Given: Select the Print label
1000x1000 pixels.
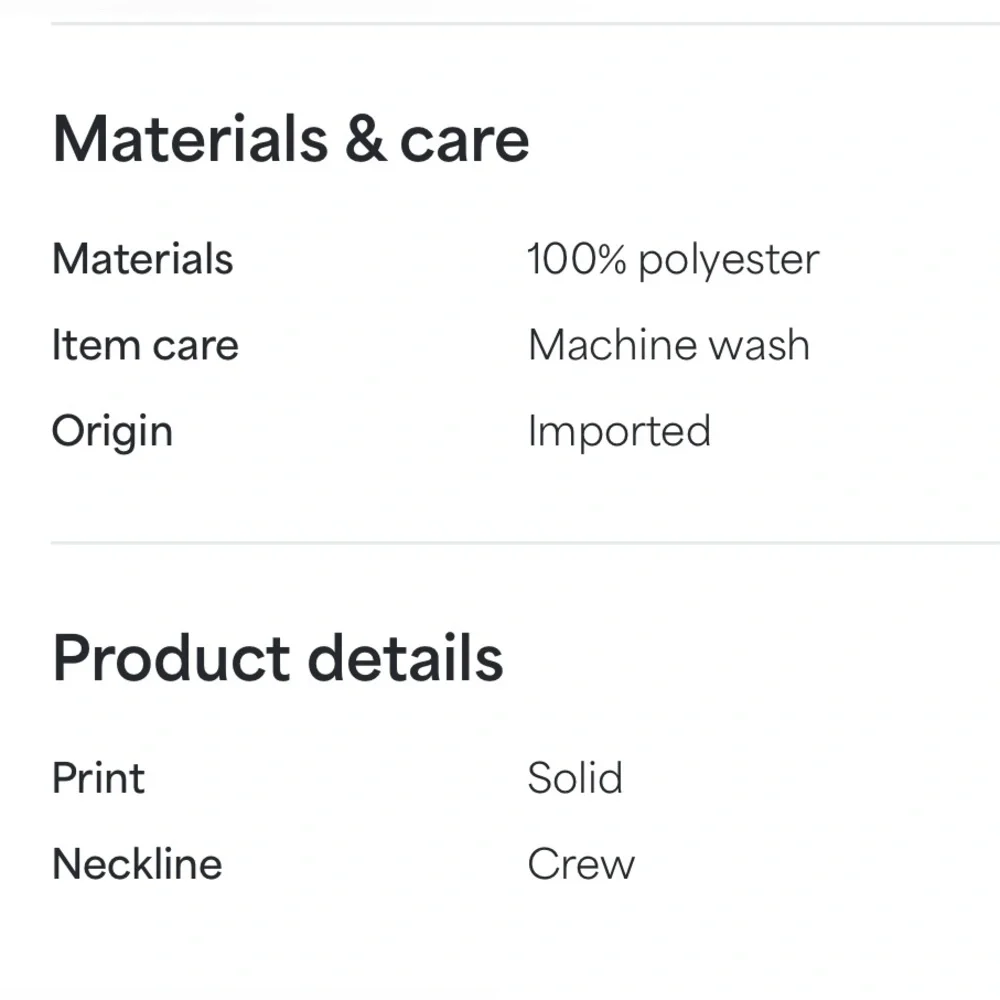Looking at the screenshot, I should [x=98, y=779].
